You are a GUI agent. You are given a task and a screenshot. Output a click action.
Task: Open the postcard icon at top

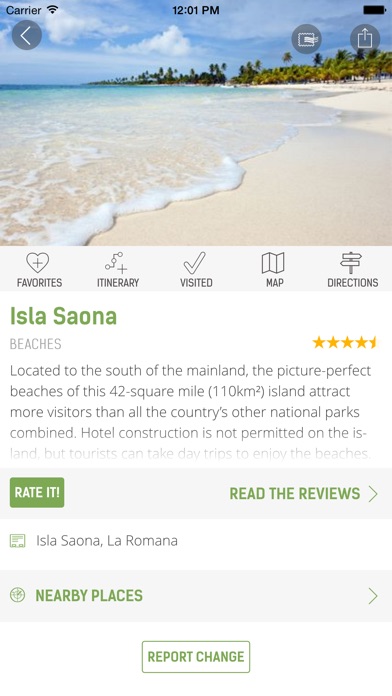(x=306, y=39)
